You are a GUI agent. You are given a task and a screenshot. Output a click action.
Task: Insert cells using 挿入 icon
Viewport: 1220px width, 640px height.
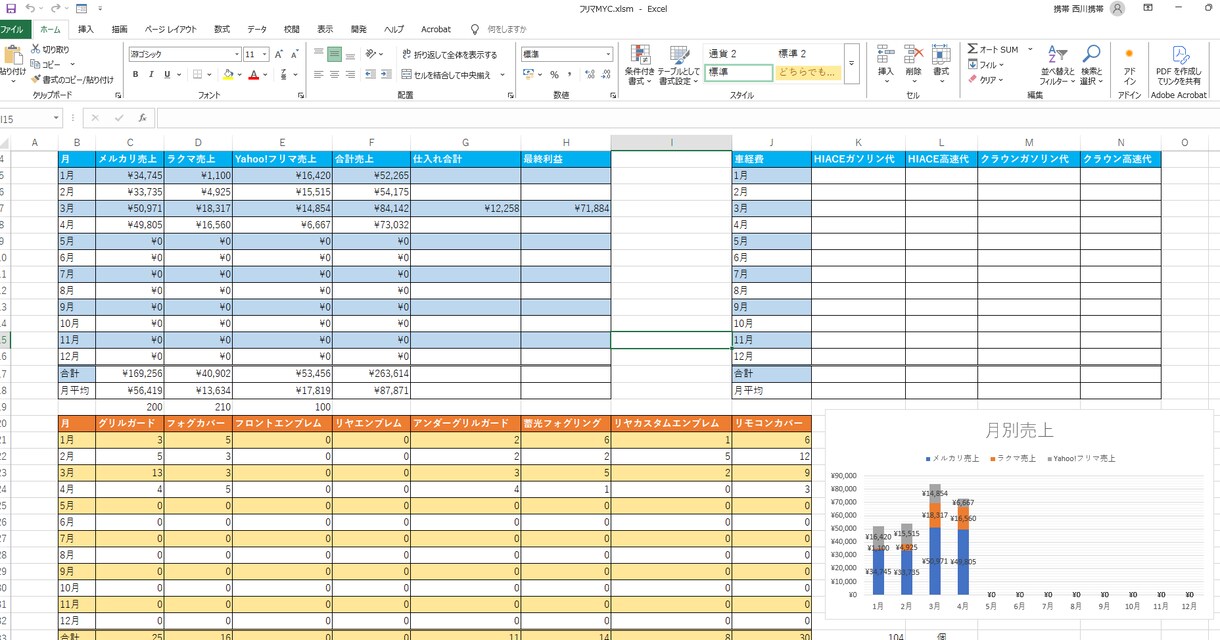[x=886, y=62]
